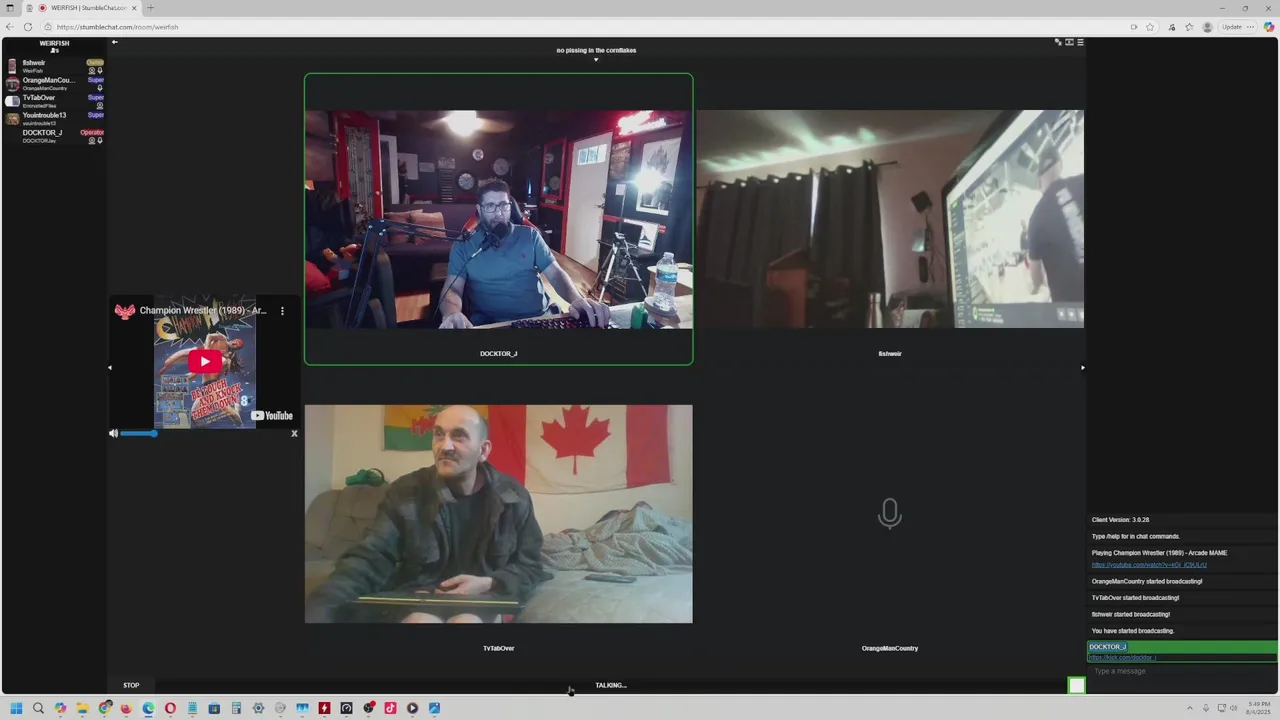This screenshot has height=720, width=1280.
Task: Click the YouTube logo on player
Action: point(272,416)
